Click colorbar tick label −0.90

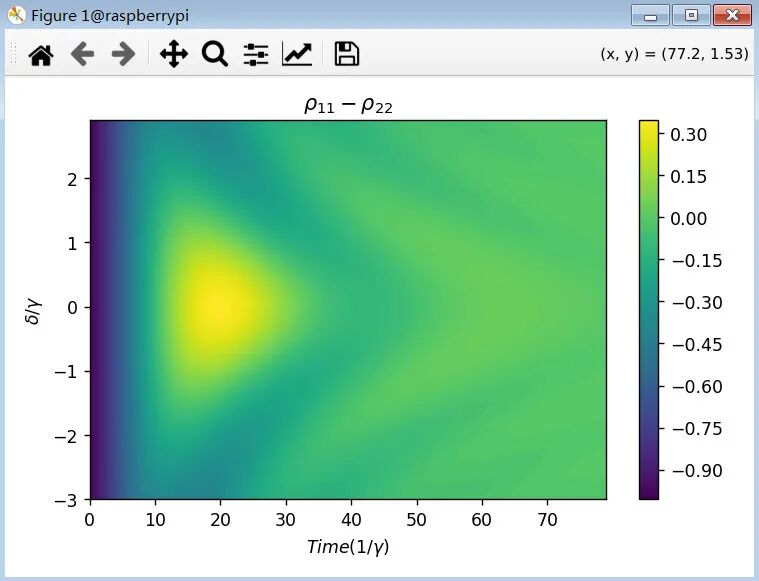pyautogui.click(x=697, y=471)
